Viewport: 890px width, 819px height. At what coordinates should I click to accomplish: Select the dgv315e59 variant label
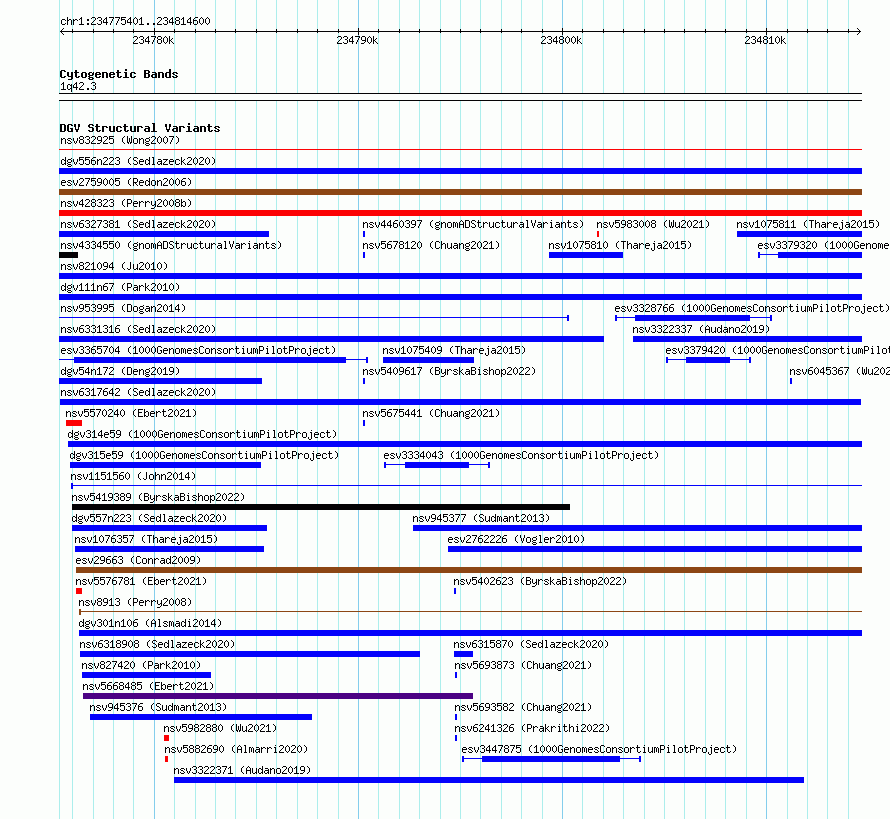(204, 455)
